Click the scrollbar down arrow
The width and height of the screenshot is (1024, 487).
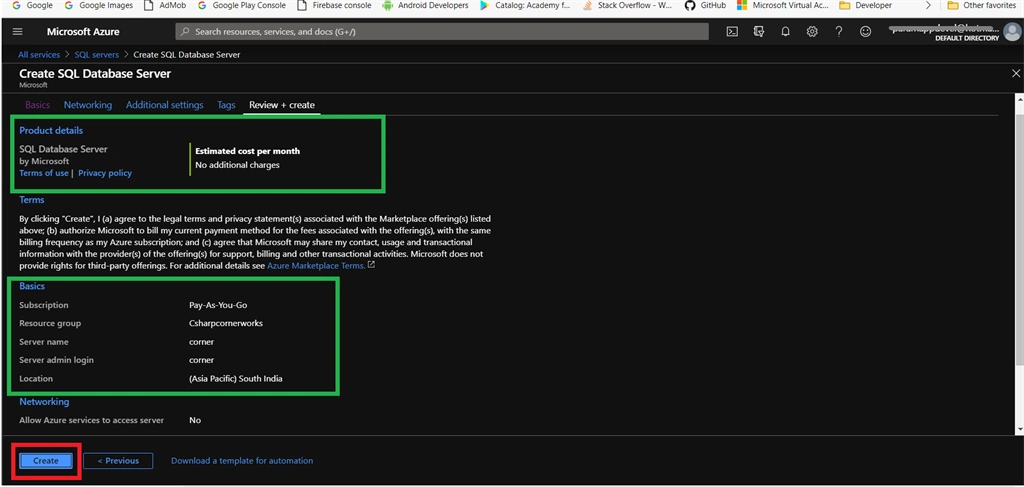click(1020, 429)
